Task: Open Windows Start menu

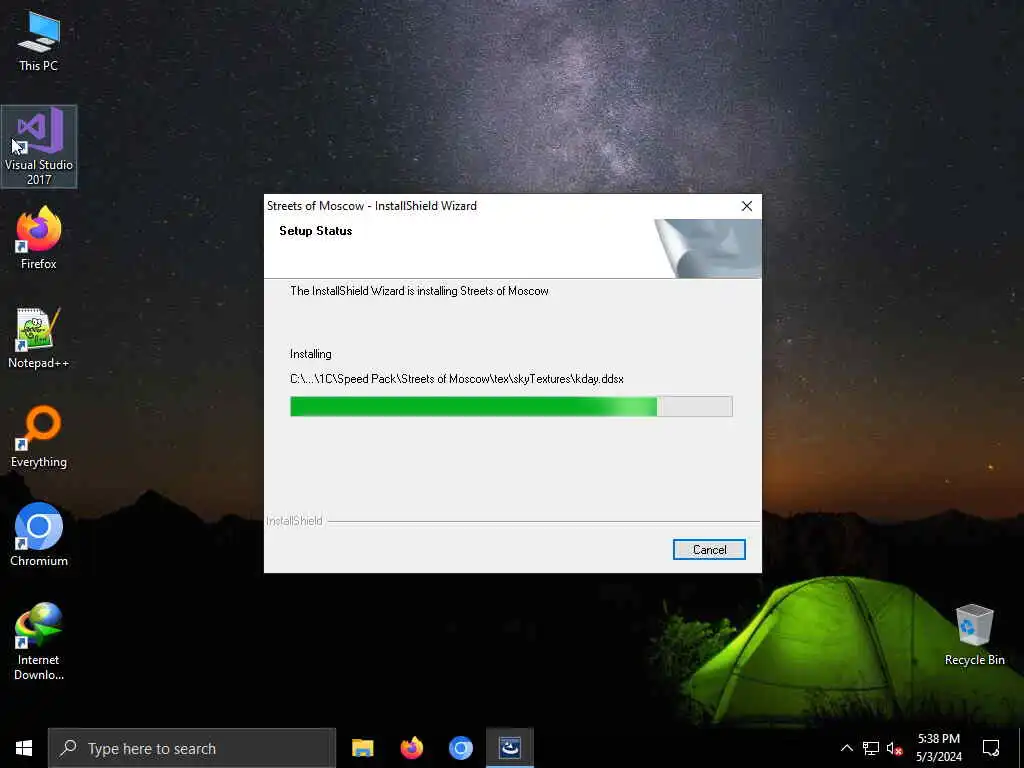Action: point(24,748)
